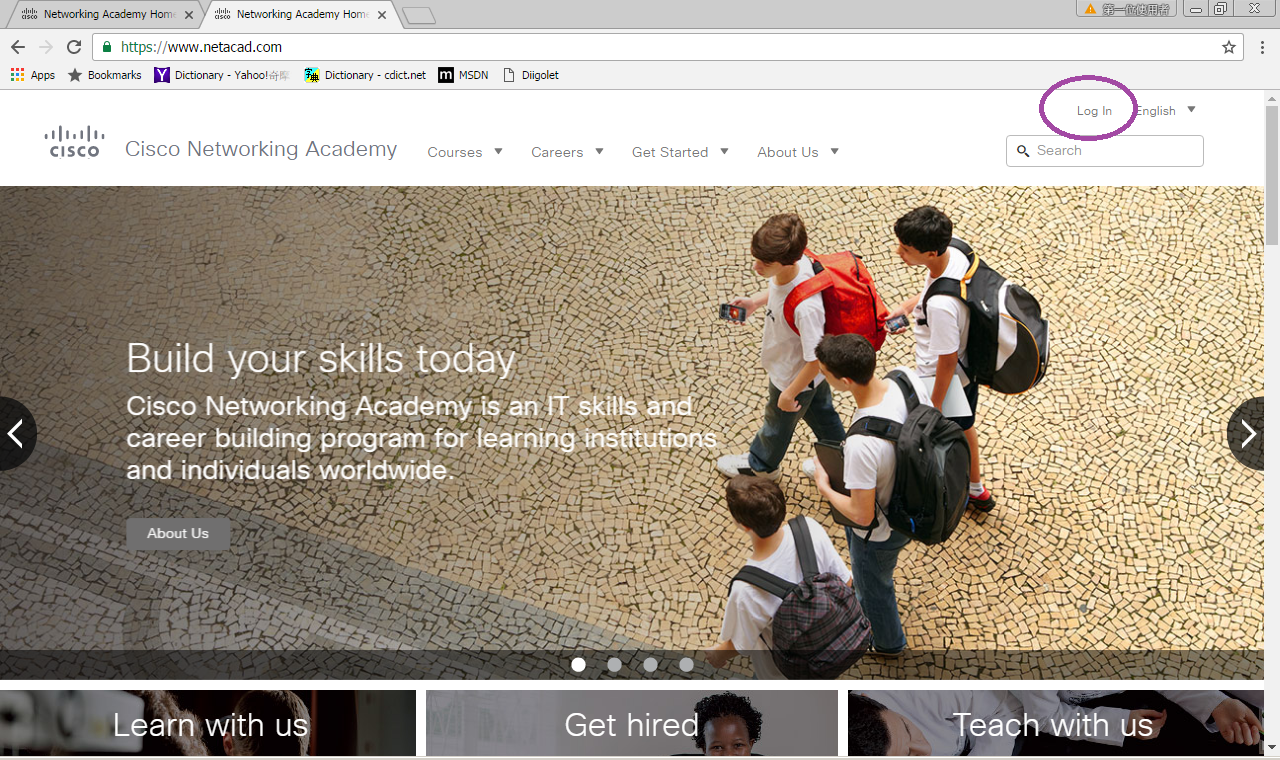This screenshot has height=760, width=1280.
Task: Select the third carousel dot indicator
Action: pyautogui.click(x=650, y=664)
